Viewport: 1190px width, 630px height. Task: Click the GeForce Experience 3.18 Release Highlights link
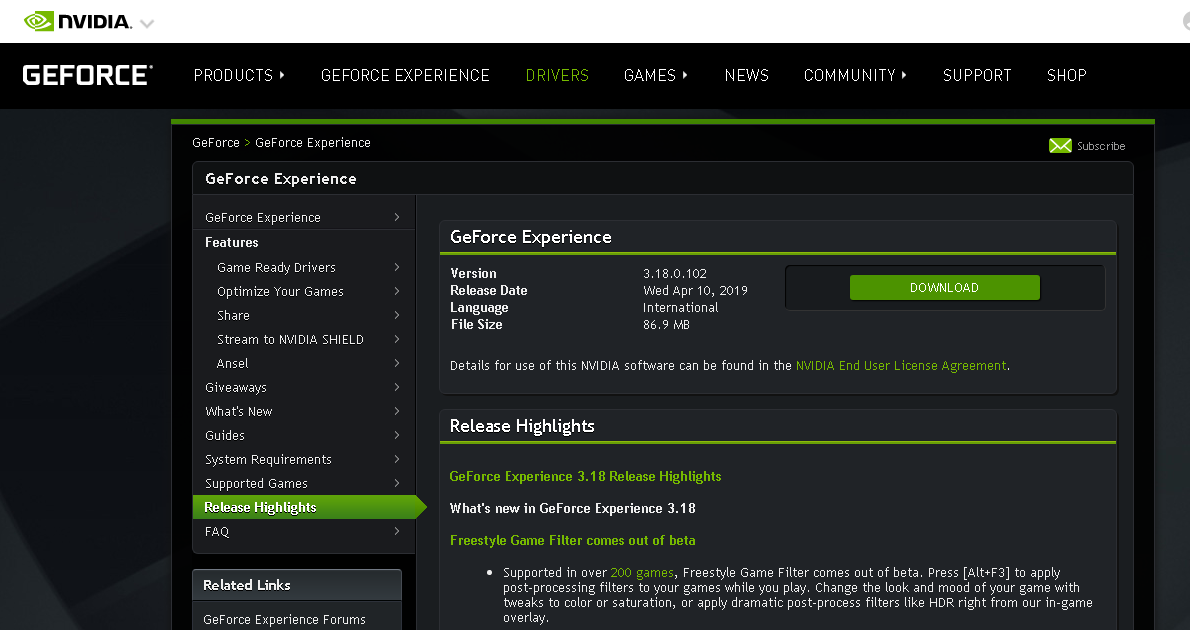click(585, 477)
